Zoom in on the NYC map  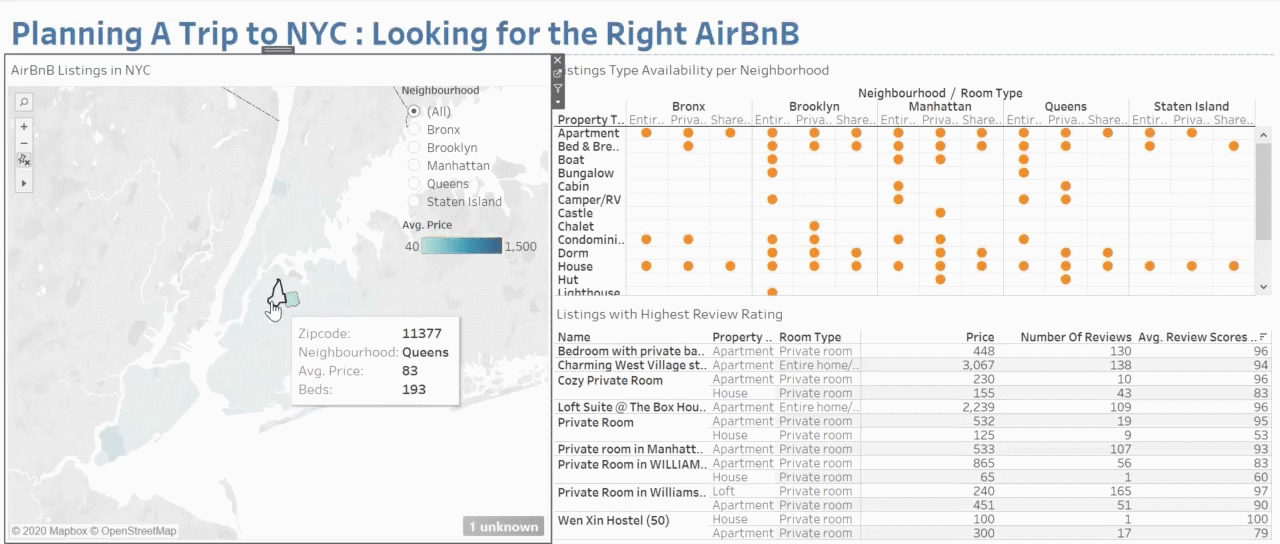click(x=24, y=127)
